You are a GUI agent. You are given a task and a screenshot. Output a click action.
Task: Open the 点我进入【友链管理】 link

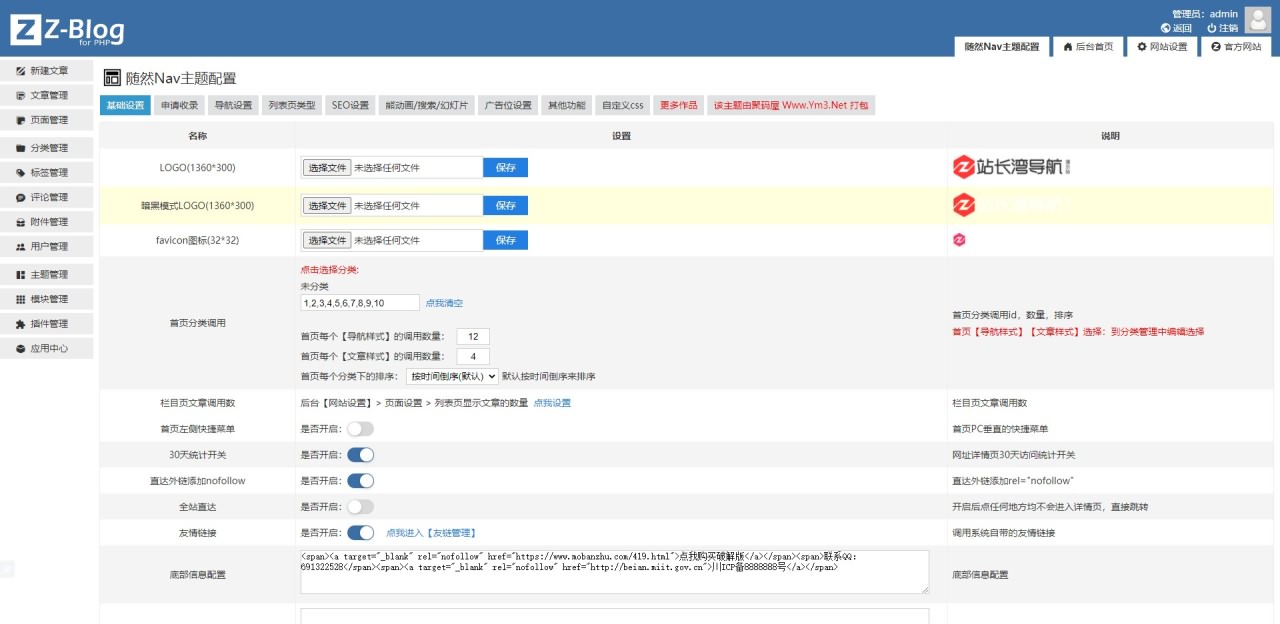click(431, 533)
